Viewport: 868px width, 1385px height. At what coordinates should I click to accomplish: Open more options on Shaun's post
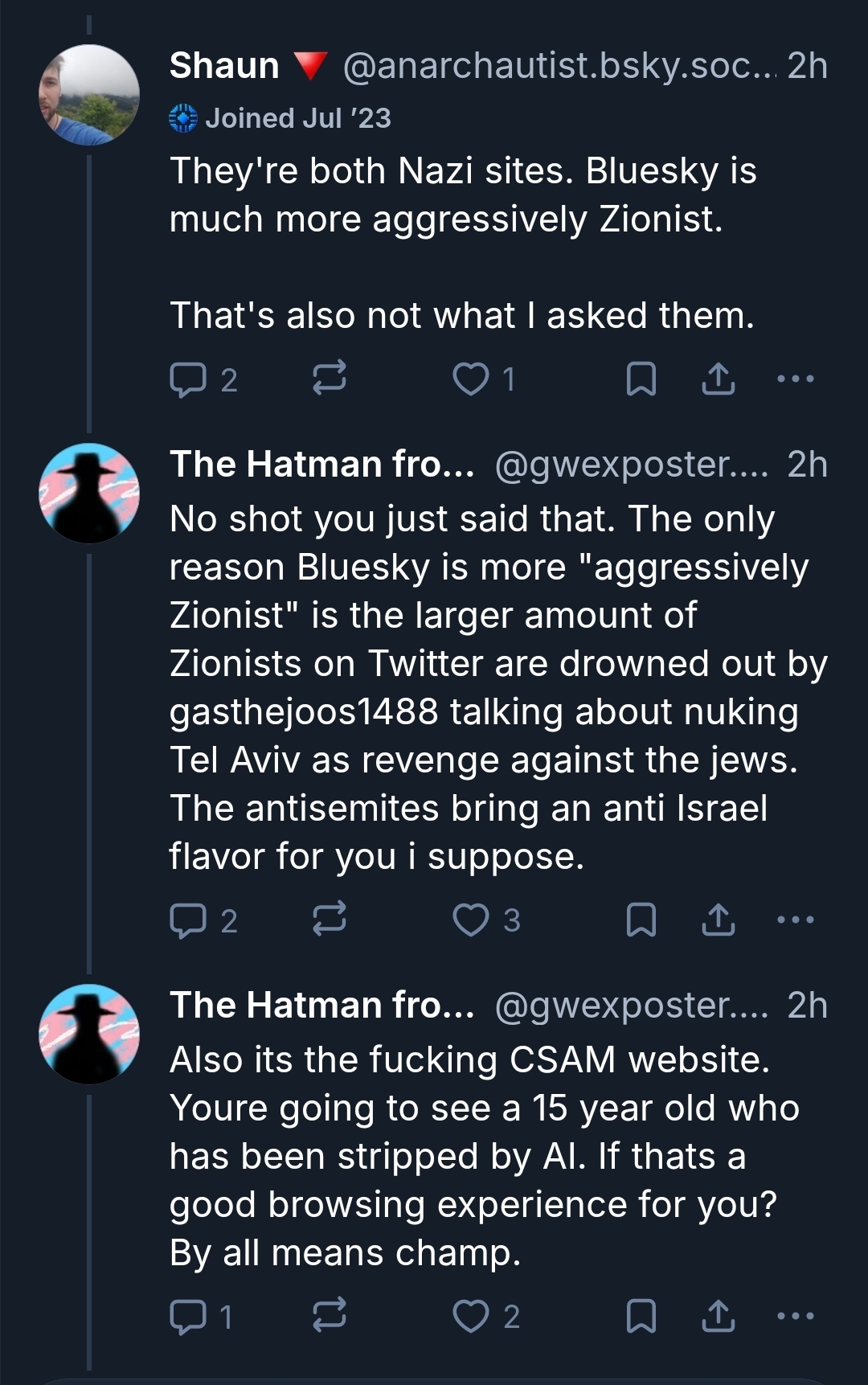pyautogui.click(x=796, y=379)
